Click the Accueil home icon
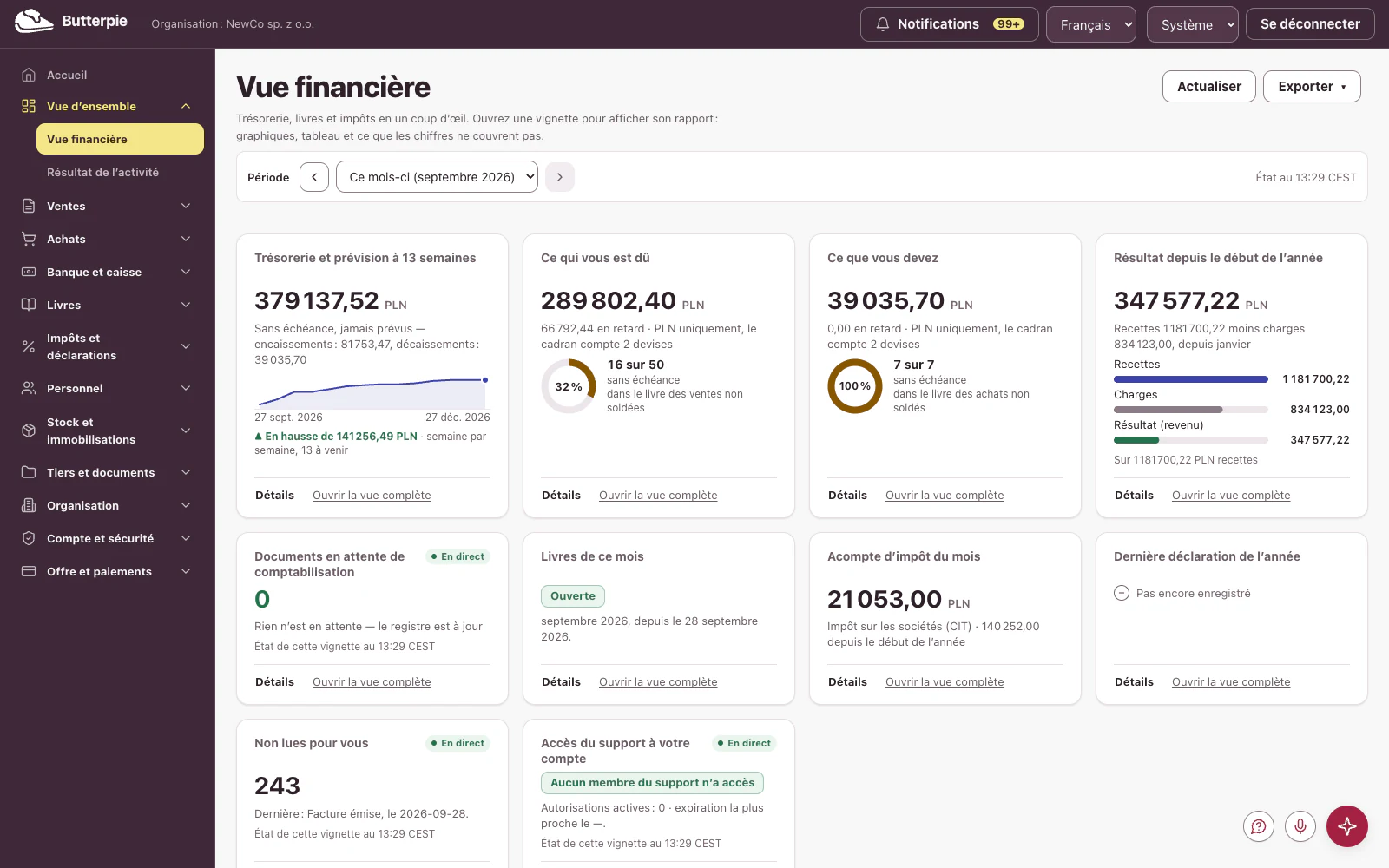This screenshot has height=868, width=1389. pos(29,75)
